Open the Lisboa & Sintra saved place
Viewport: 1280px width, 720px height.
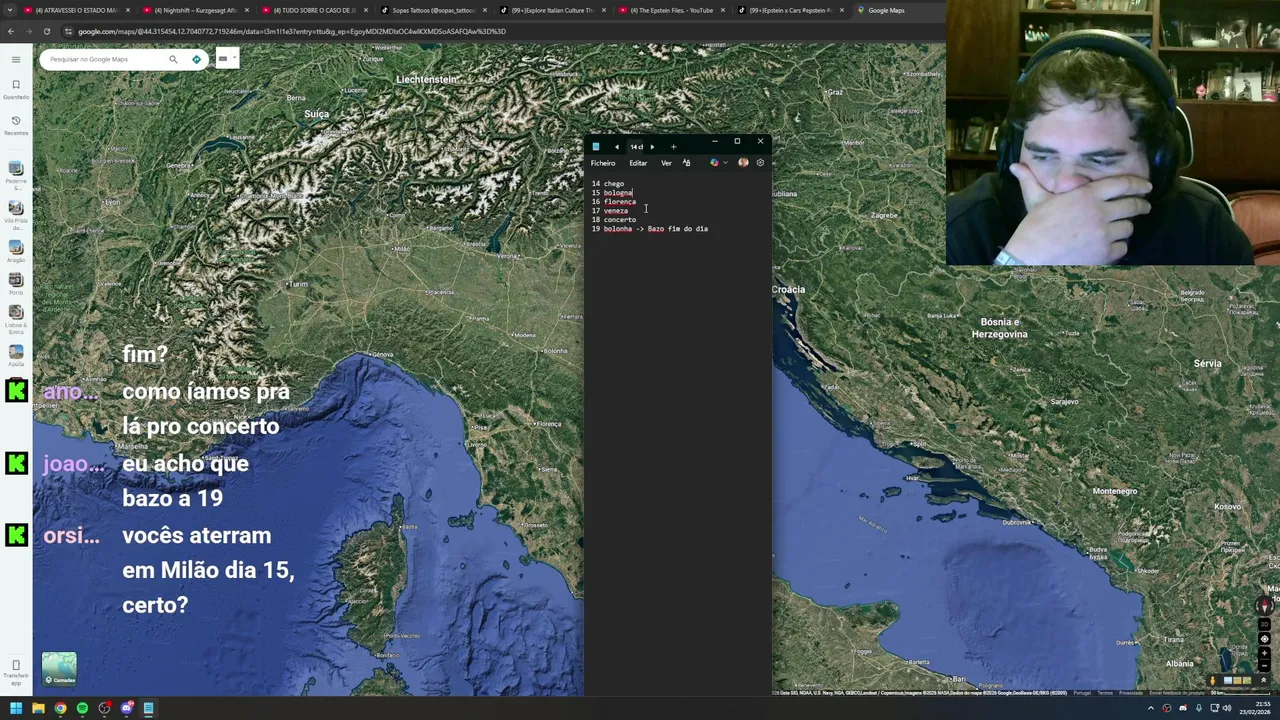[x=16, y=319]
